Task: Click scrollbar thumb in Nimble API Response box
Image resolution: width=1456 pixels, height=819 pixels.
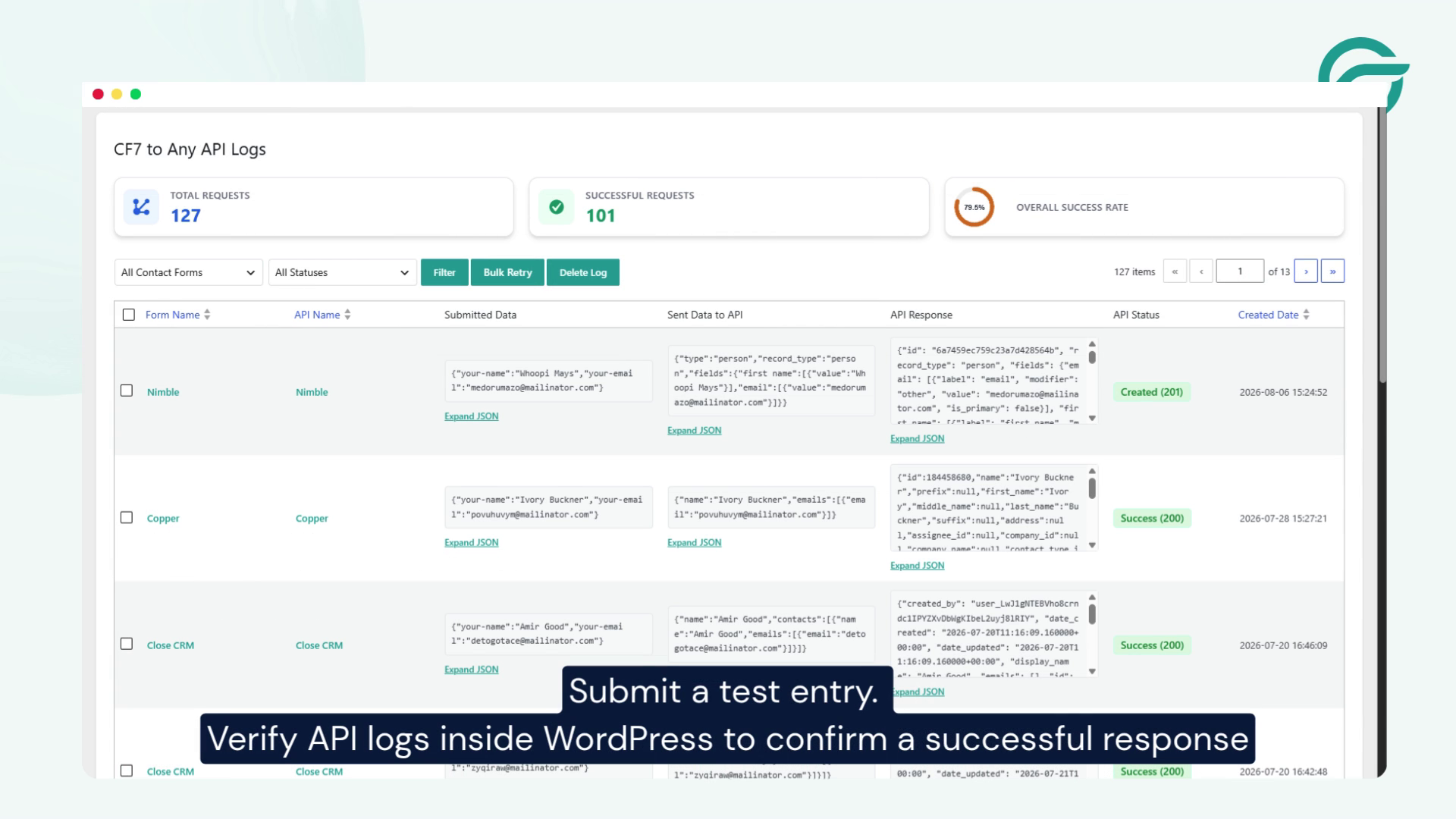Action: point(1092,357)
